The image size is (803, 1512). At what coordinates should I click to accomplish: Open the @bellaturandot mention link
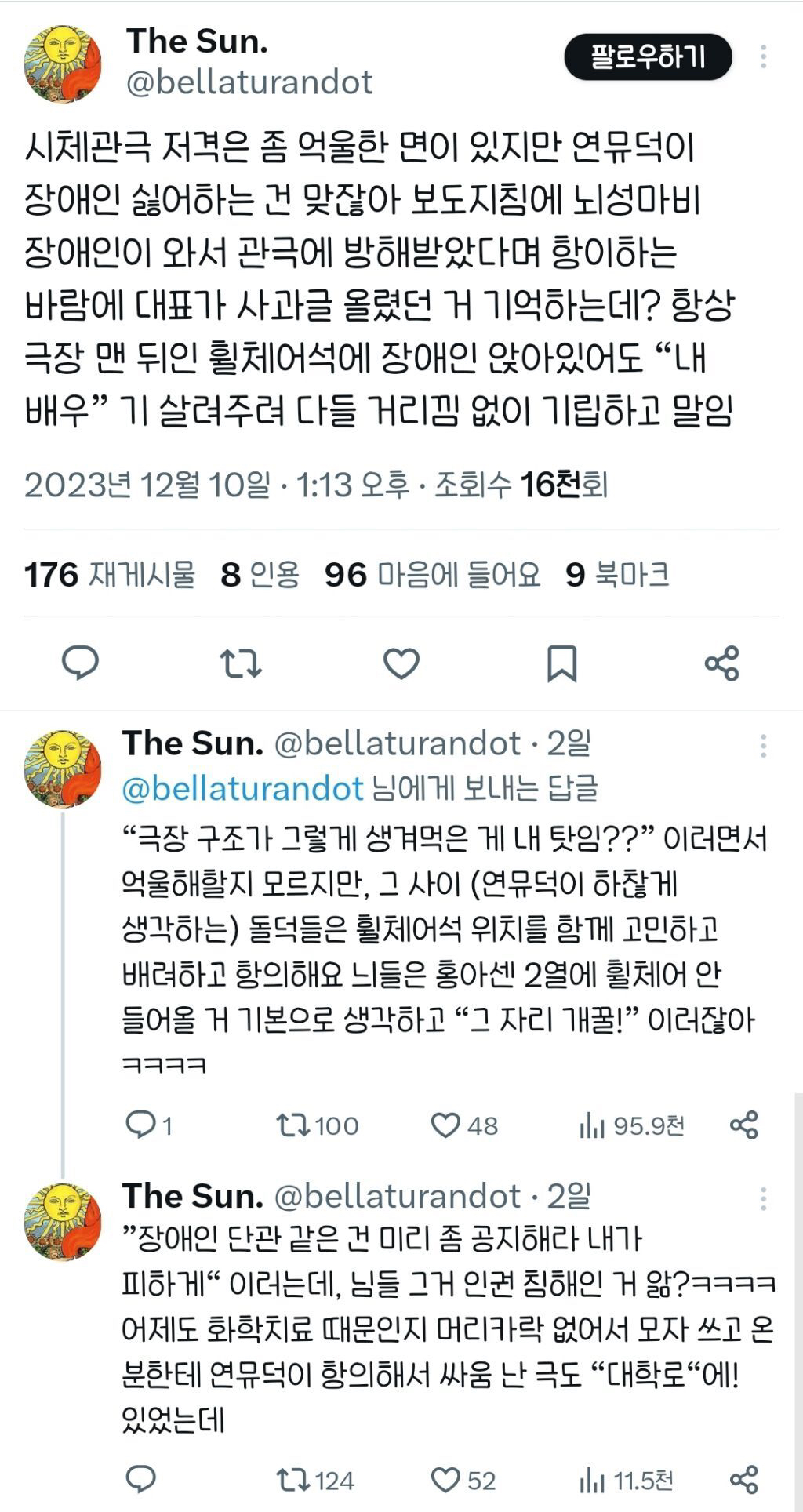(243, 788)
